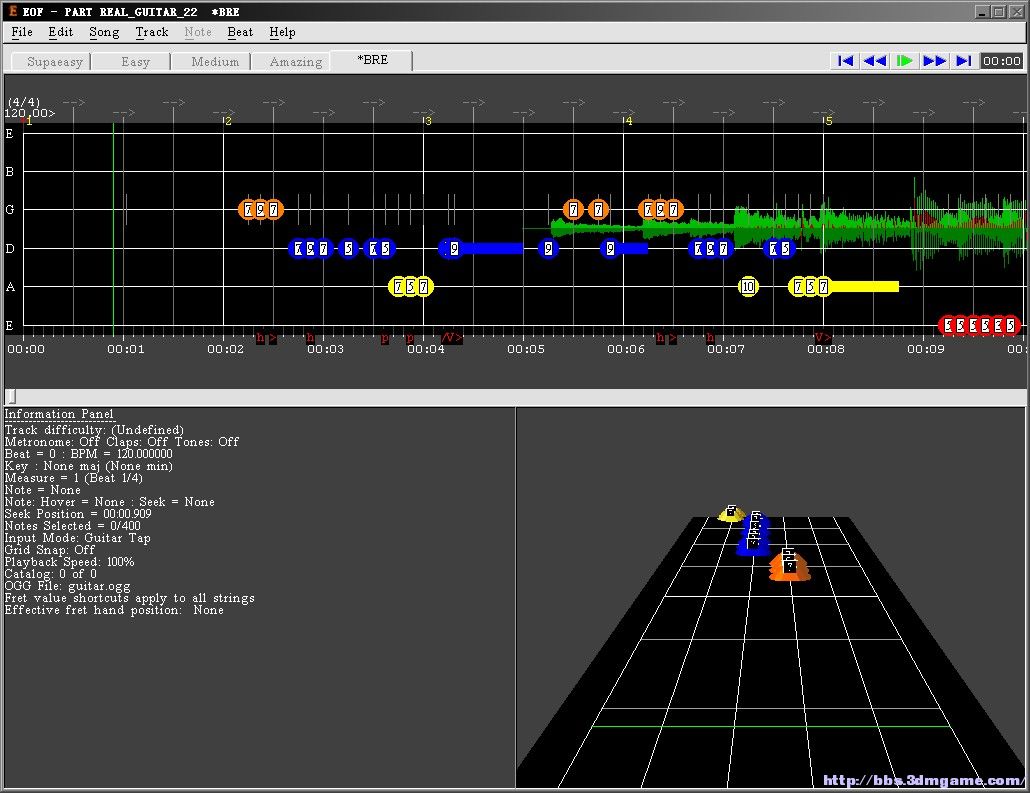Click the yellow sustain tail on A string
Screen dimensions: 1030x793
pos(864,286)
